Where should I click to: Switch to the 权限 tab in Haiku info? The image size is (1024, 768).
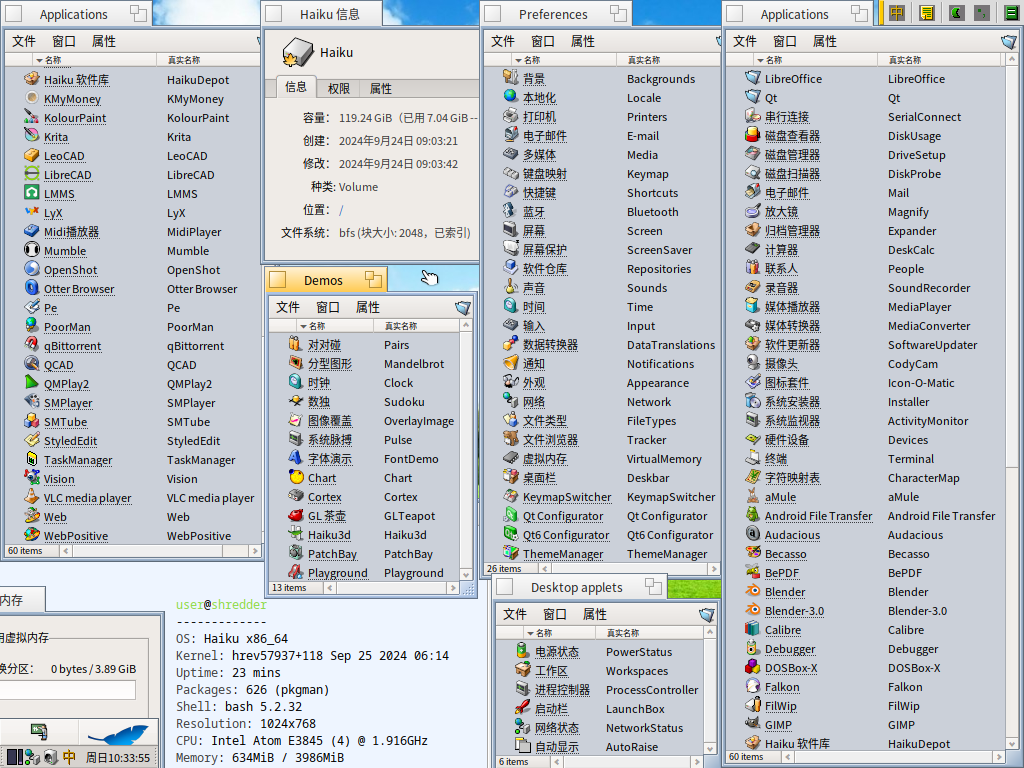[338, 88]
